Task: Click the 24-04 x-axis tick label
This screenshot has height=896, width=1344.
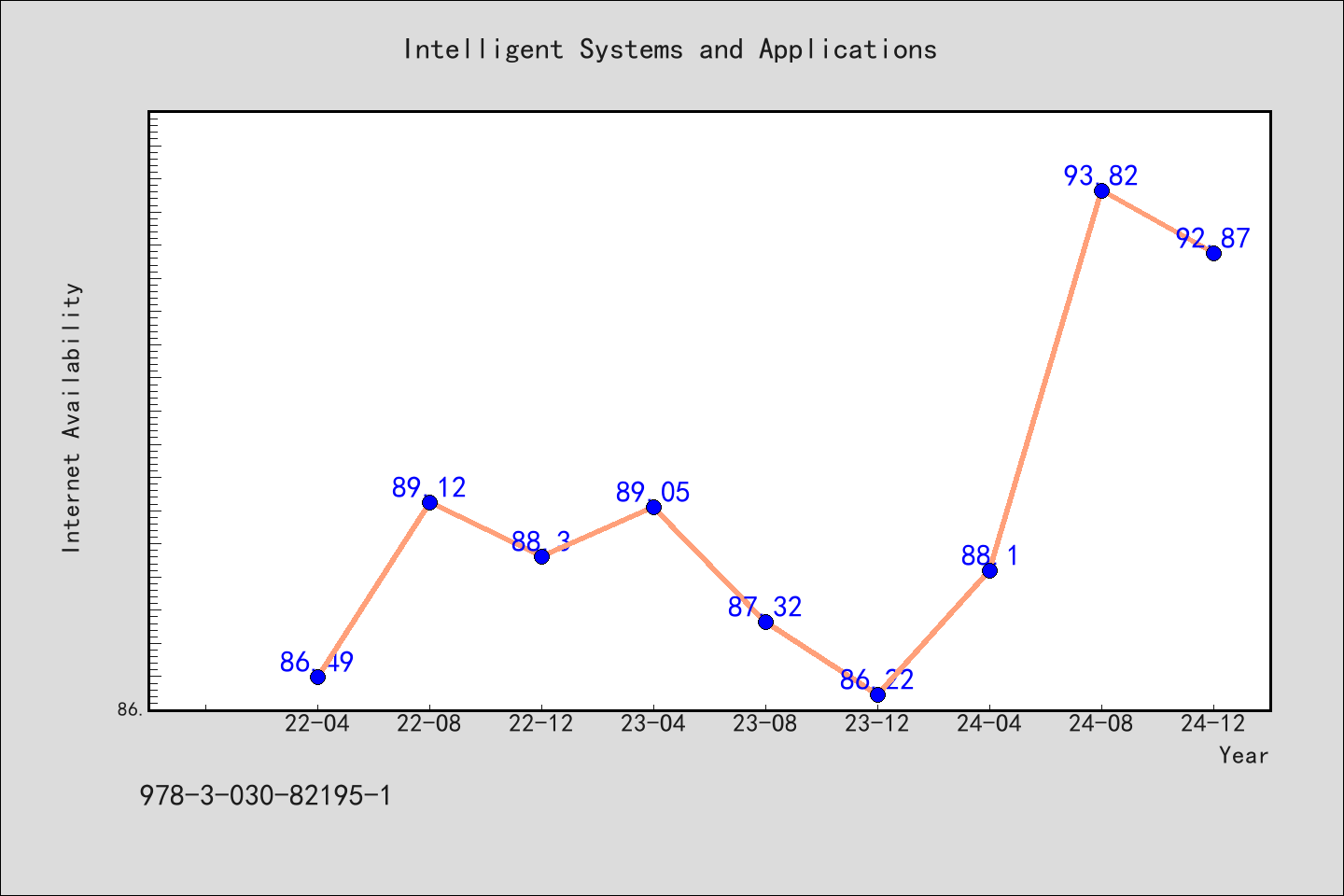Action: click(989, 724)
